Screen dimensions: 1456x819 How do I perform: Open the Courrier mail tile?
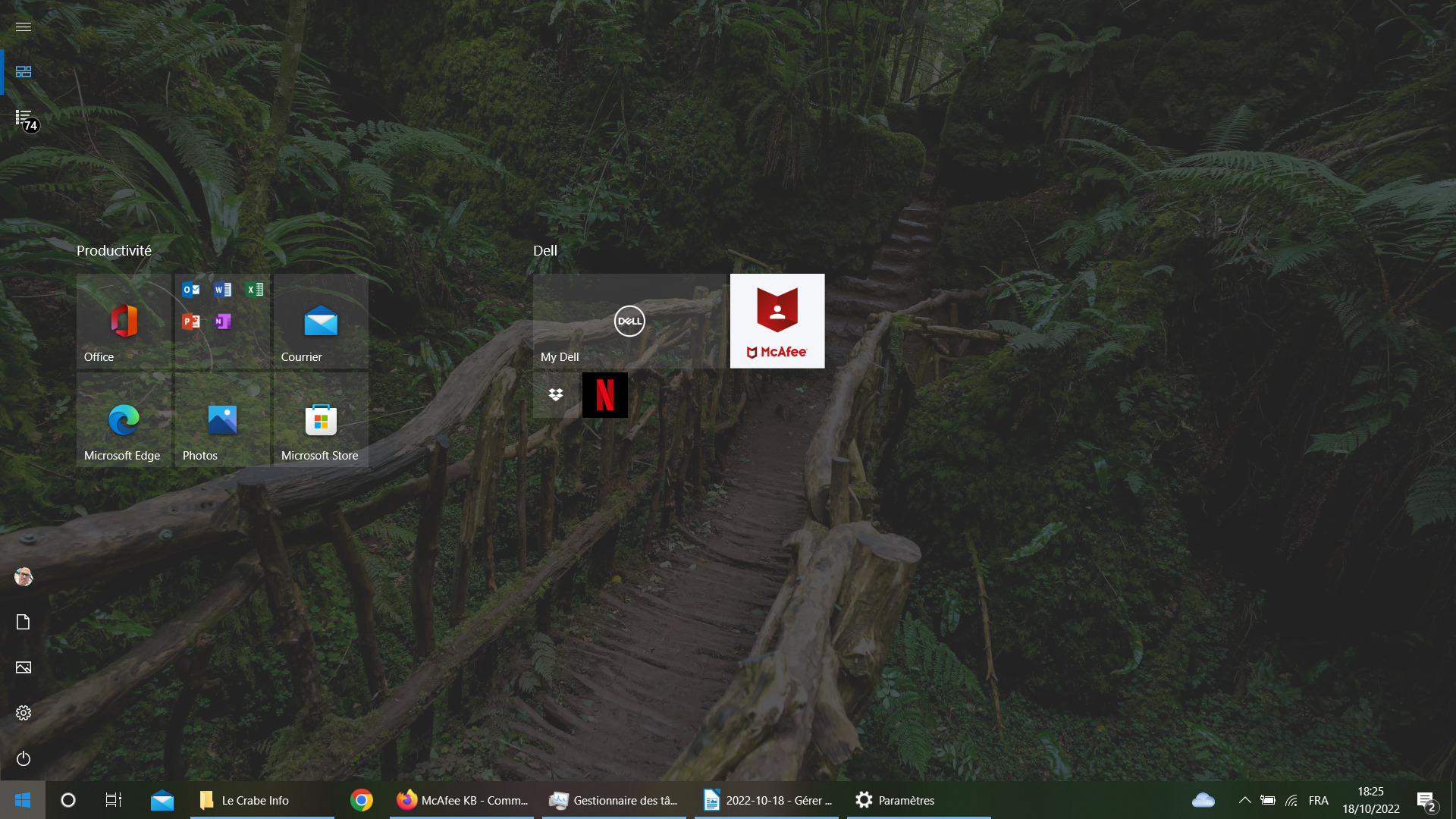pos(321,322)
